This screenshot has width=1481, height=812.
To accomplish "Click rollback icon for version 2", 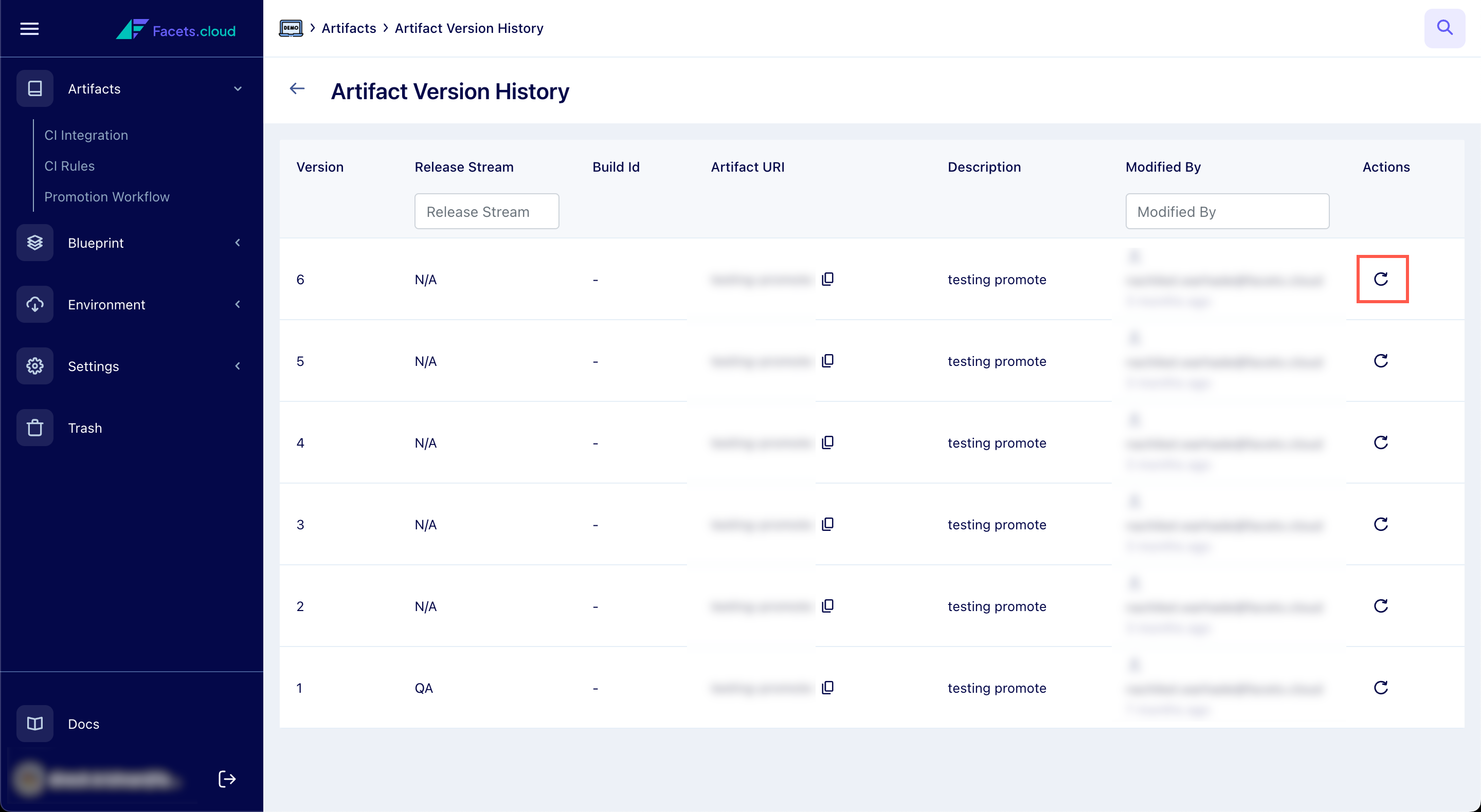I will coord(1381,606).
